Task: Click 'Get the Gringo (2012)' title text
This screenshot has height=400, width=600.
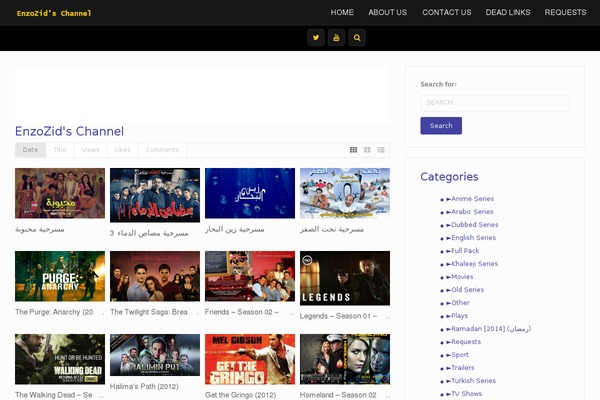Action: pyautogui.click(x=240, y=395)
